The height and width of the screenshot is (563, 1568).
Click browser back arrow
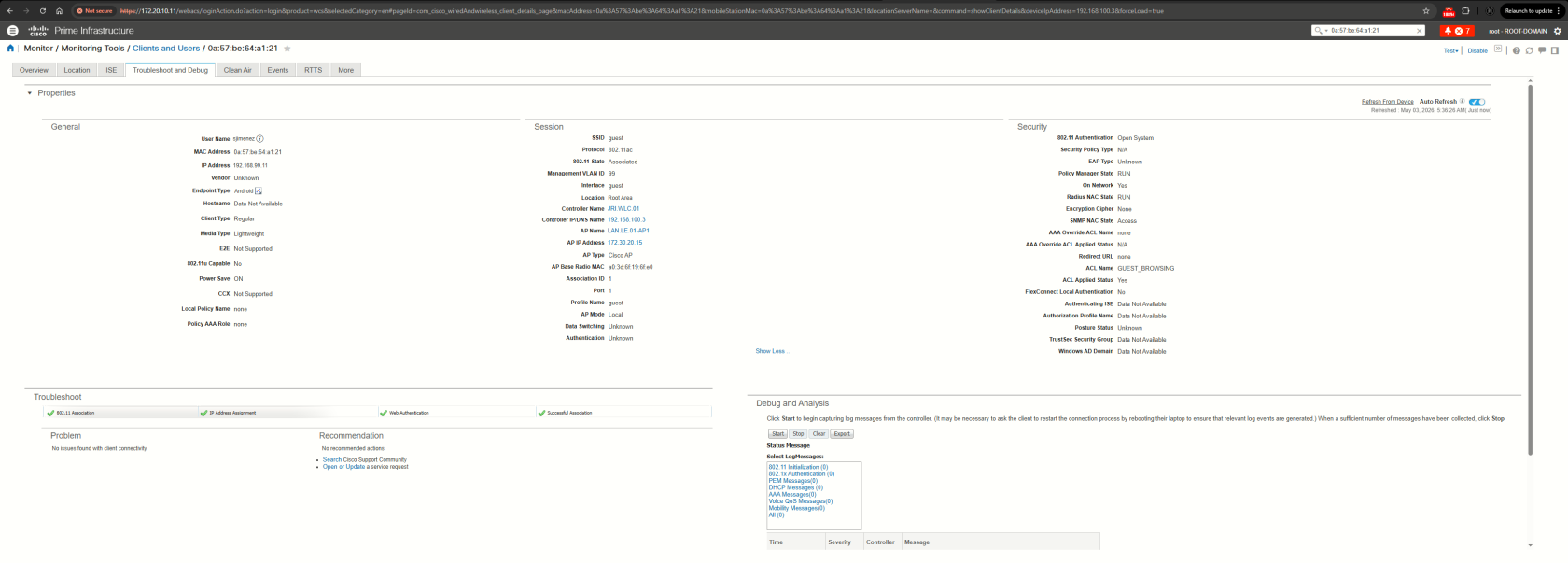coord(10,11)
